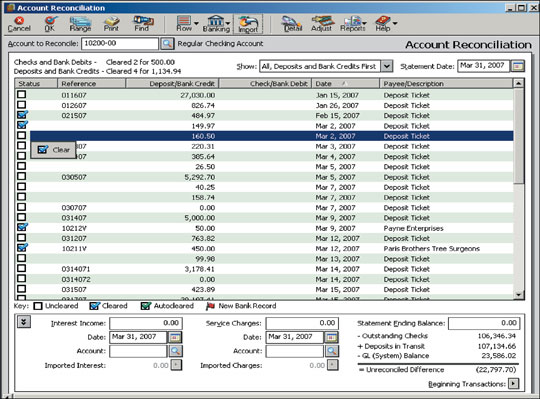Open the Range tool
The height and width of the screenshot is (399, 540).
(80, 24)
